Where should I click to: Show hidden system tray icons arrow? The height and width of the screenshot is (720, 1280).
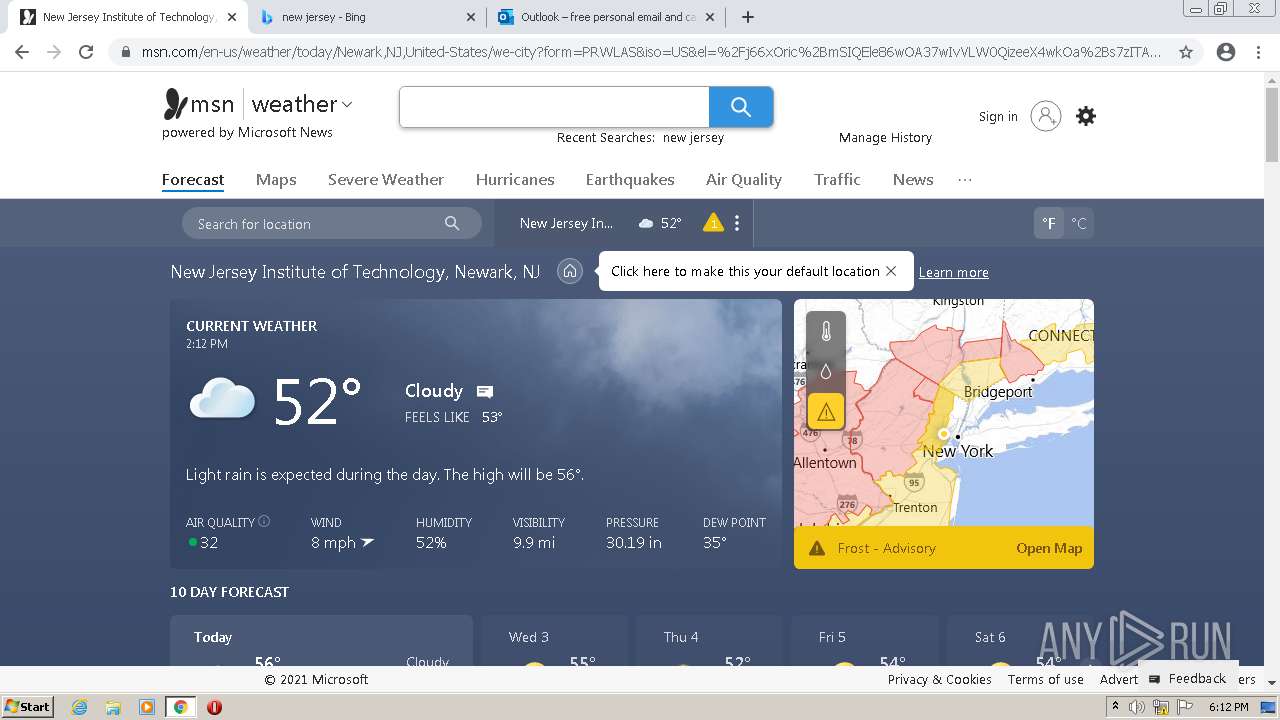pyautogui.click(x=1115, y=707)
